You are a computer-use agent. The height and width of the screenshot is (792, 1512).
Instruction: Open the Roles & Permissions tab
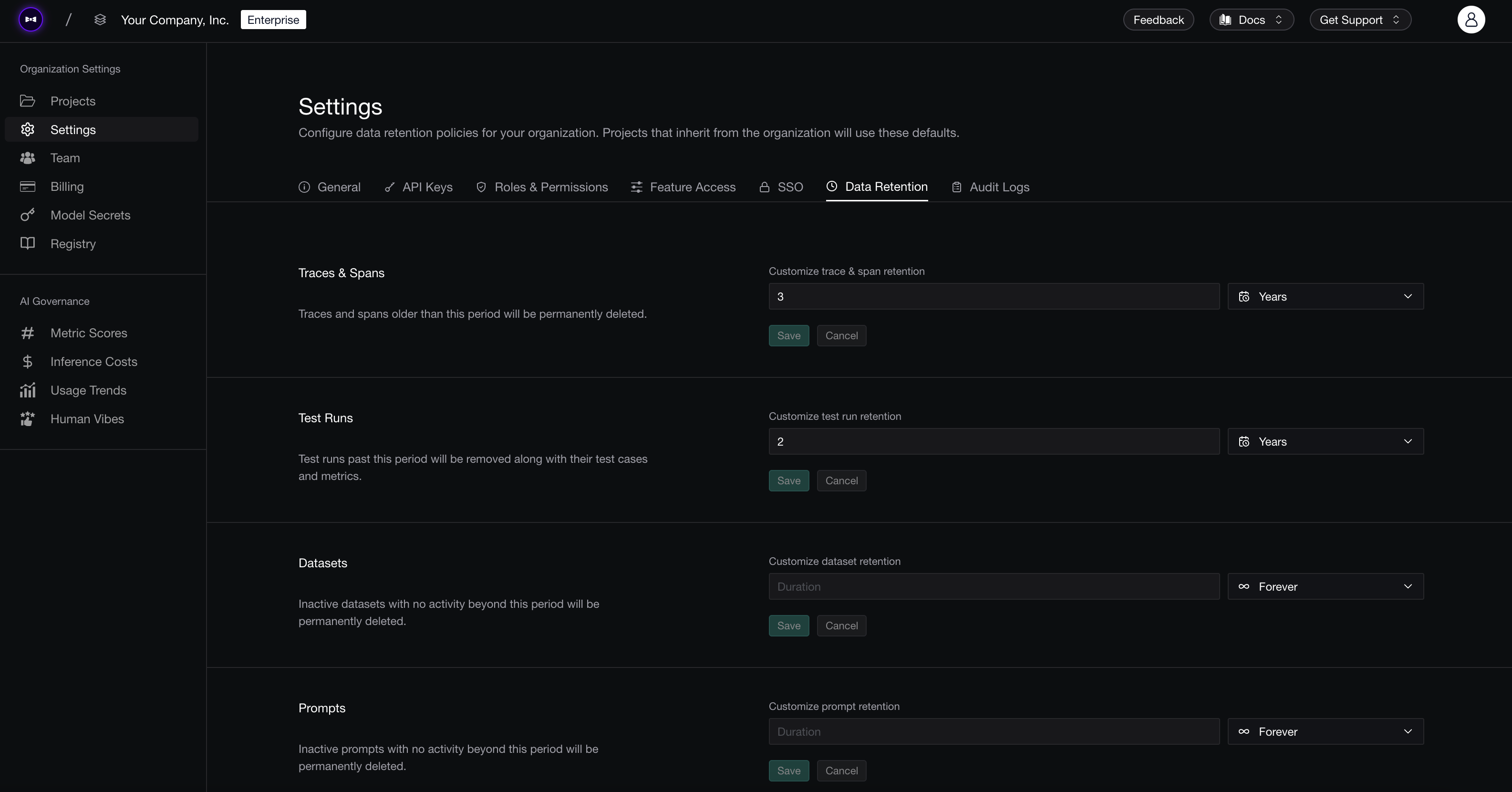pyautogui.click(x=542, y=187)
